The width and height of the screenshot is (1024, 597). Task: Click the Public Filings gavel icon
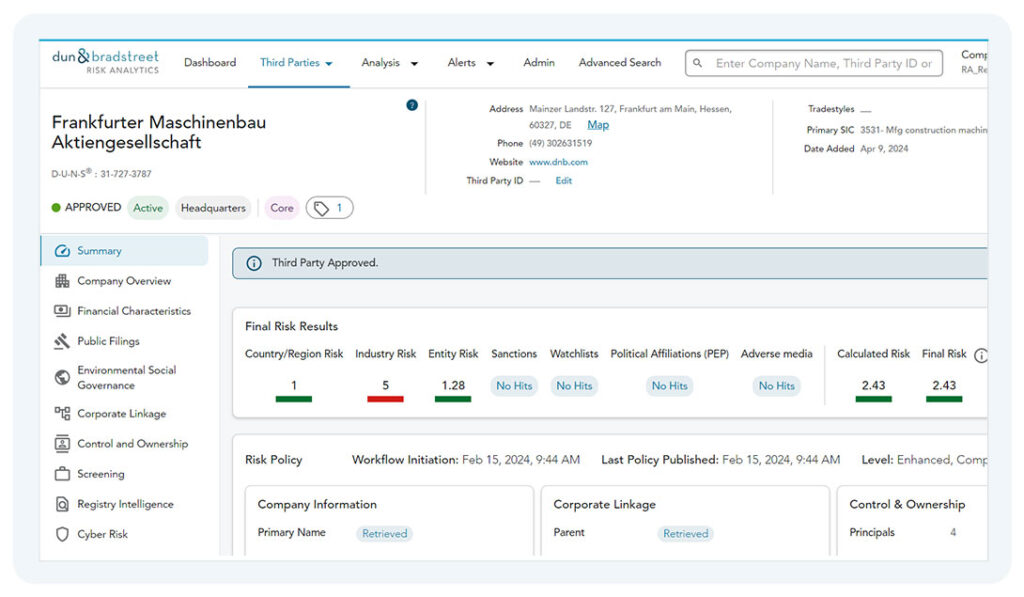(62, 341)
